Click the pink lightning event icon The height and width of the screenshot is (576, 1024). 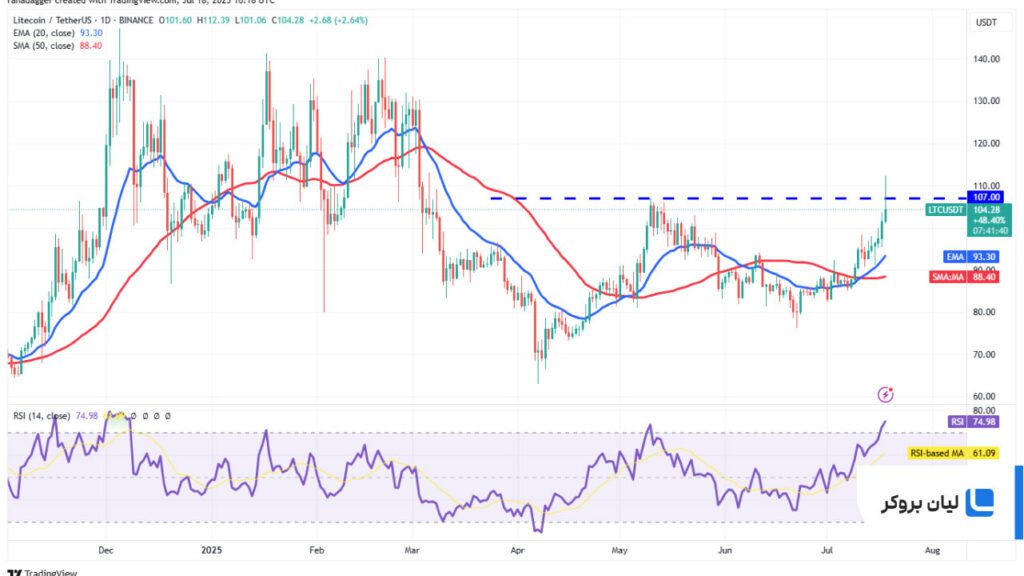(x=885, y=394)
